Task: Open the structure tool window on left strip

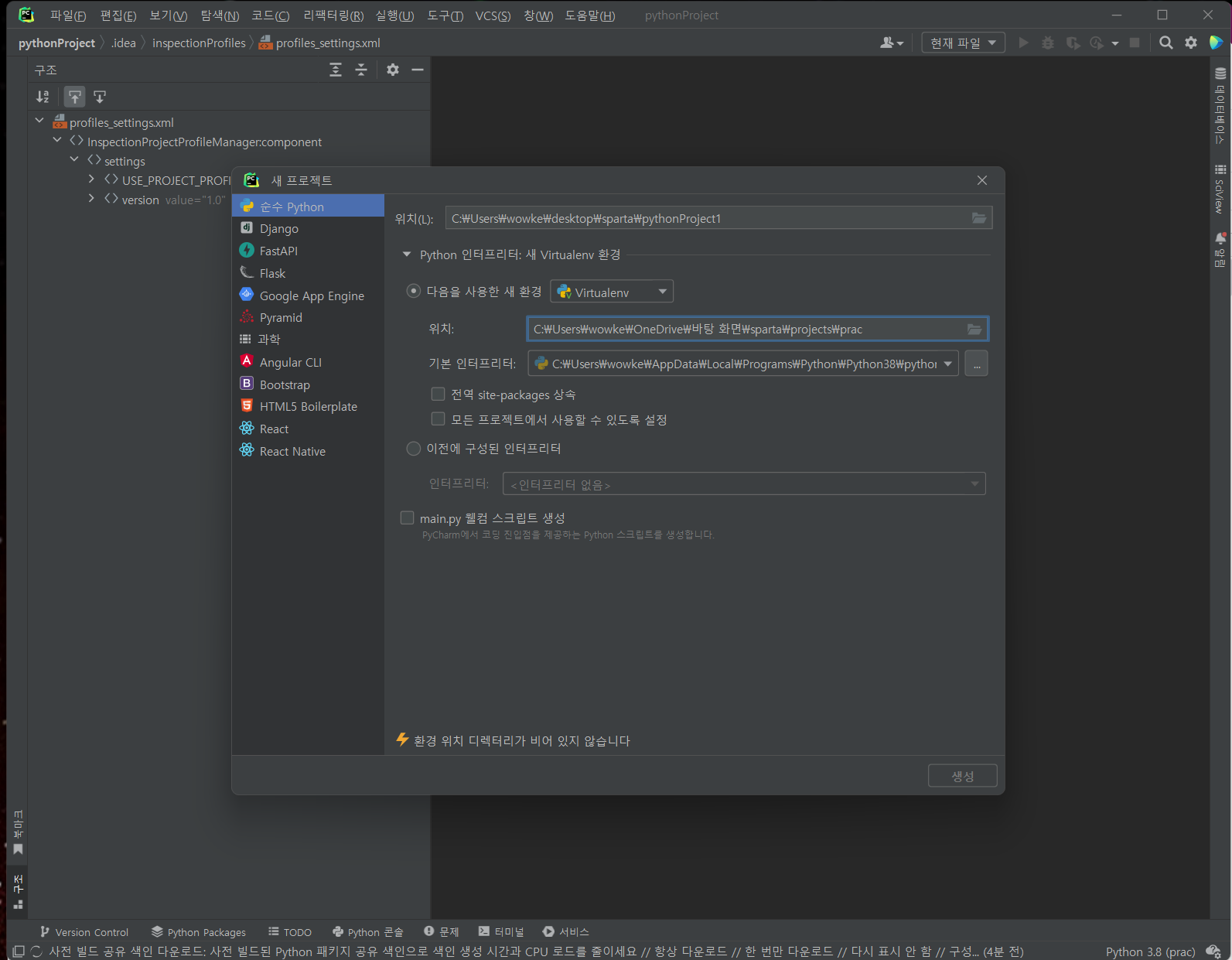Action: (x=18, y=892)
